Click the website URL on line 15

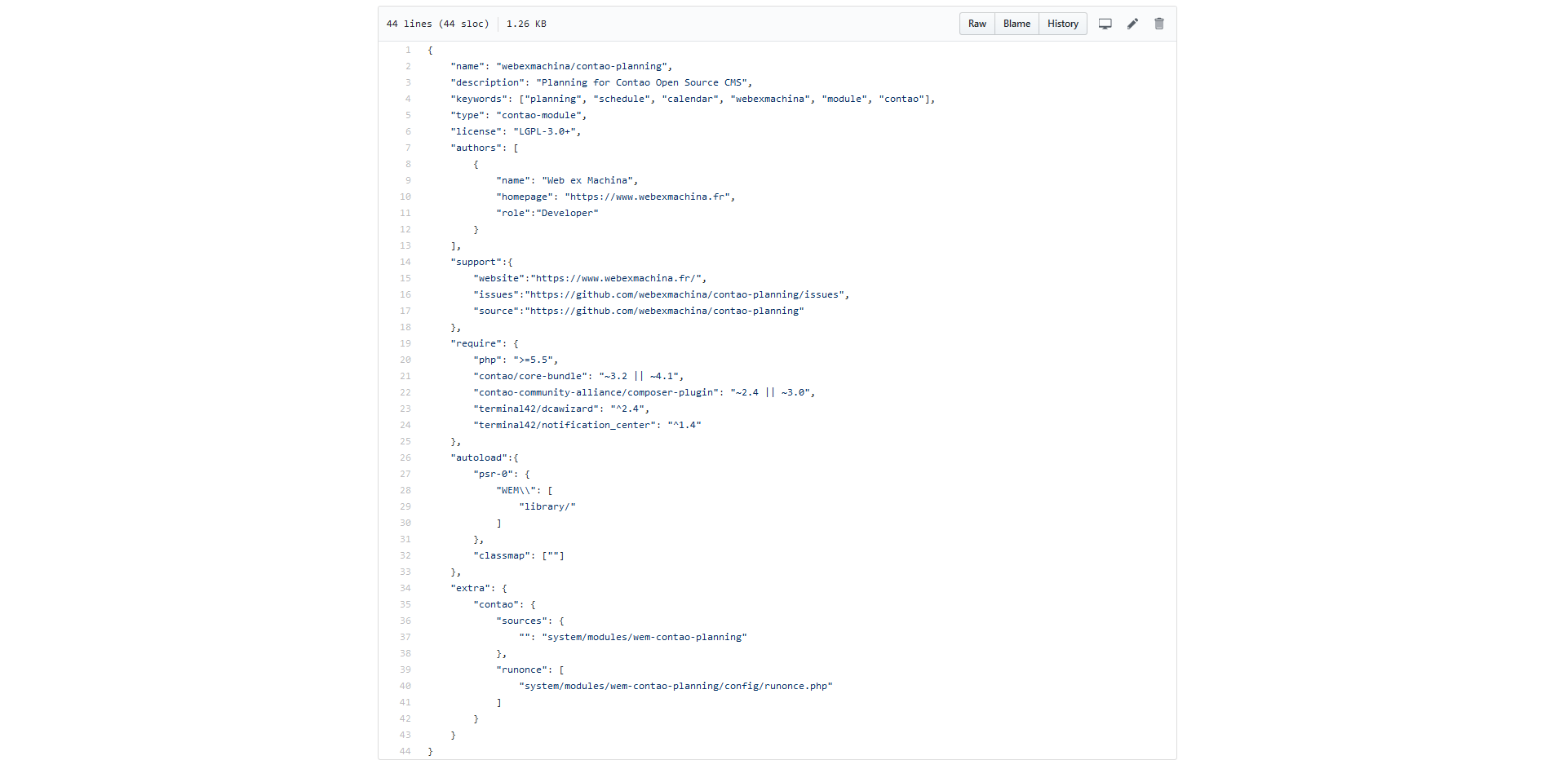616,278
